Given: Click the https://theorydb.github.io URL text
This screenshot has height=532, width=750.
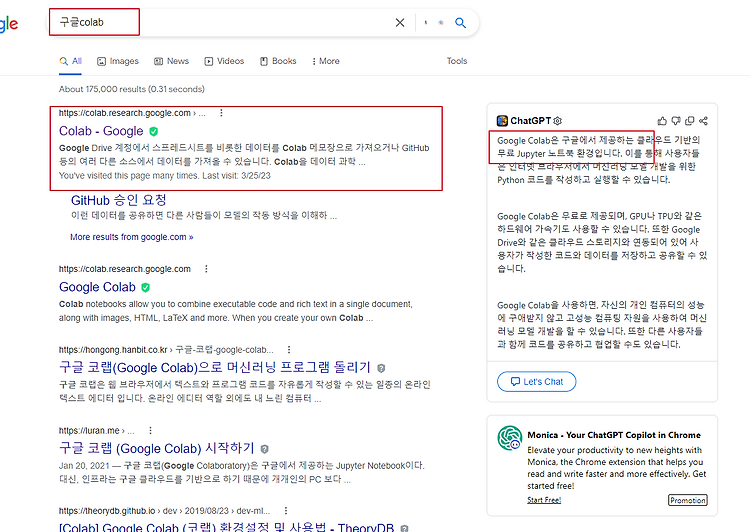Looking at the screenshot, I should (107, 511).
